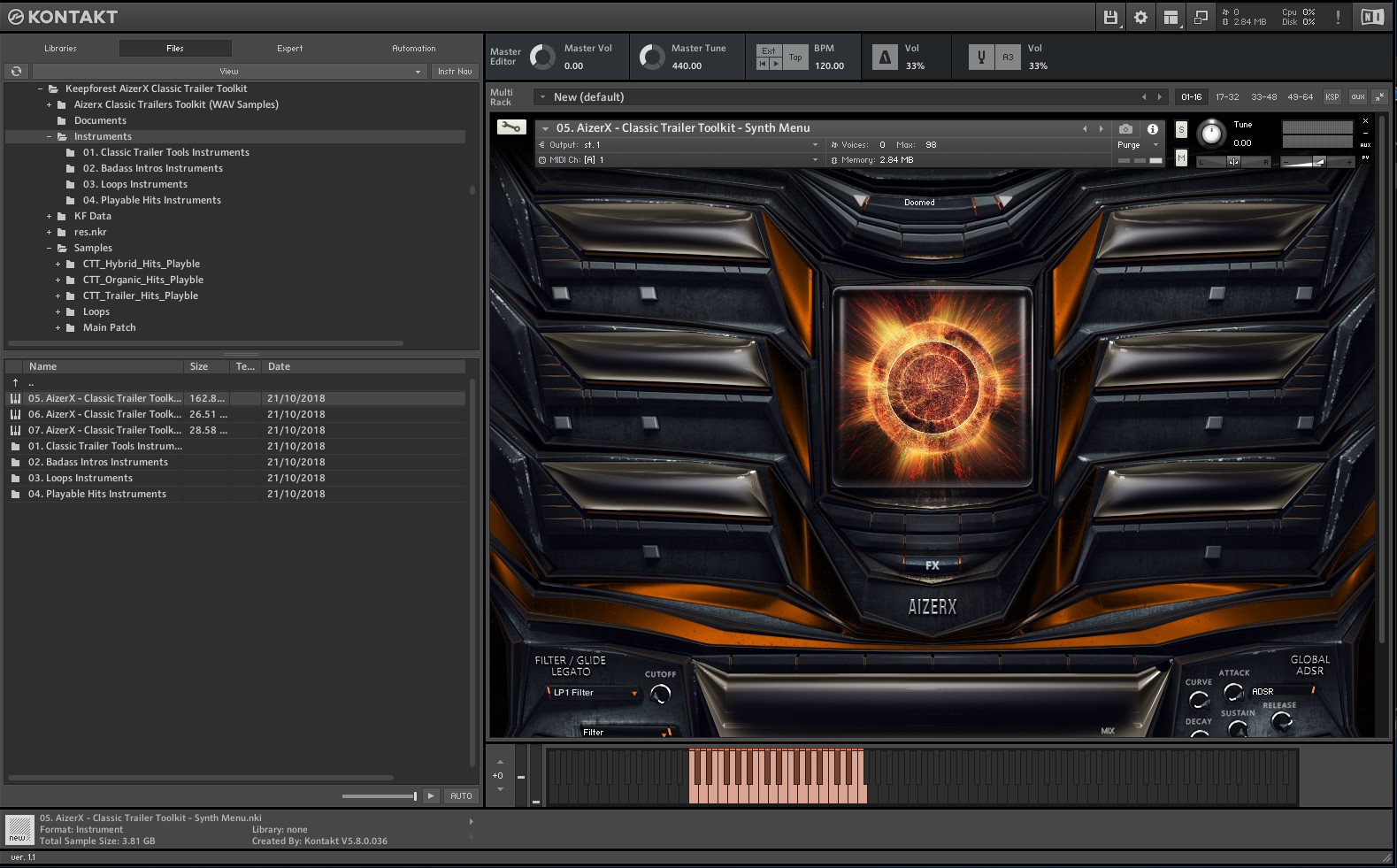
Task: Open the save/files menu floppy icon
Action: click(x=1110, y=17)
